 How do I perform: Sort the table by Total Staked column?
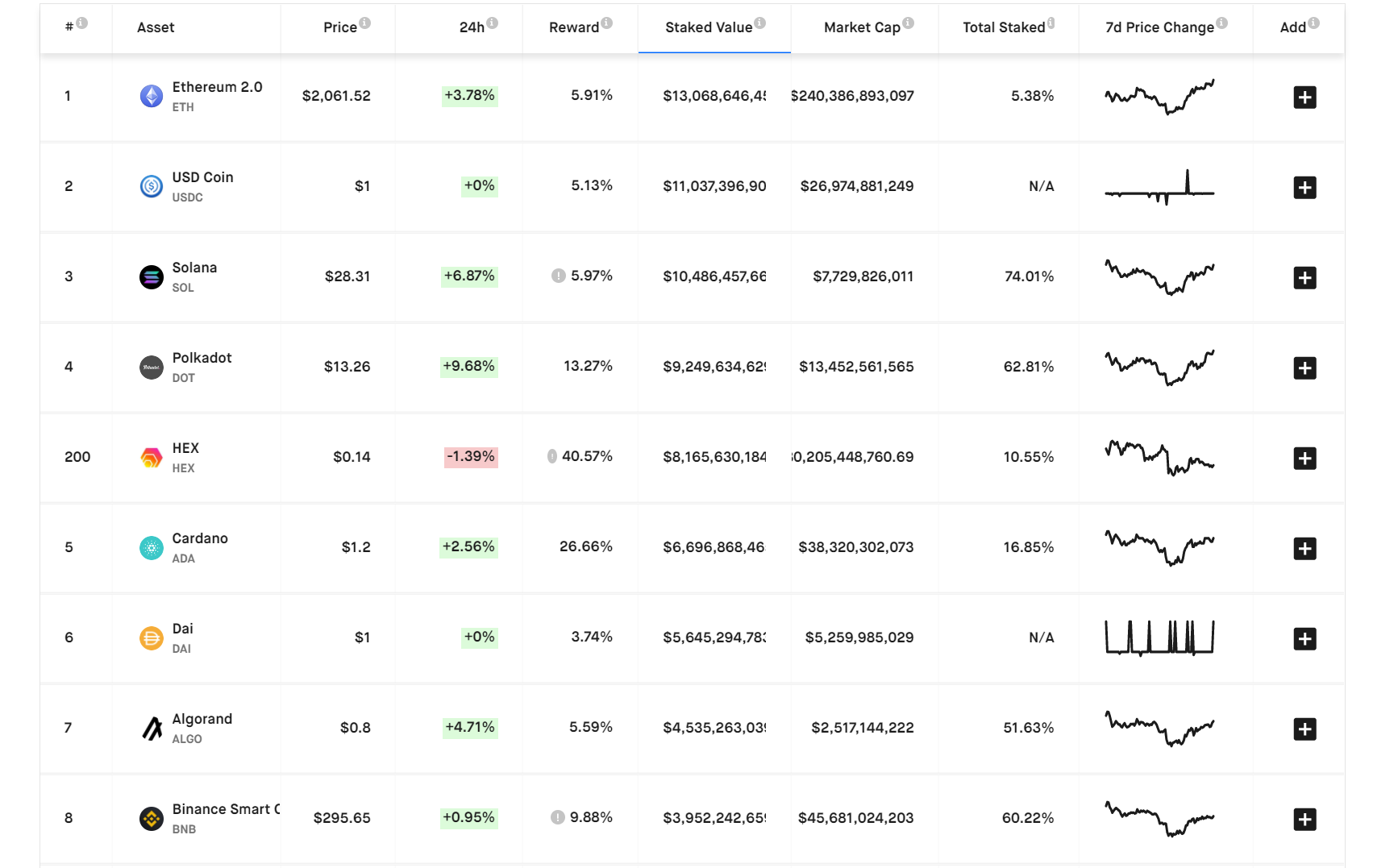tap(1004, 27)
